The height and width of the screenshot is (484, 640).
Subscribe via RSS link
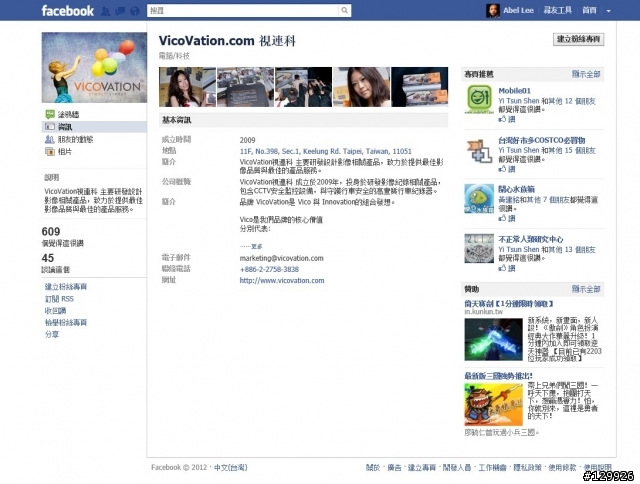59,299
